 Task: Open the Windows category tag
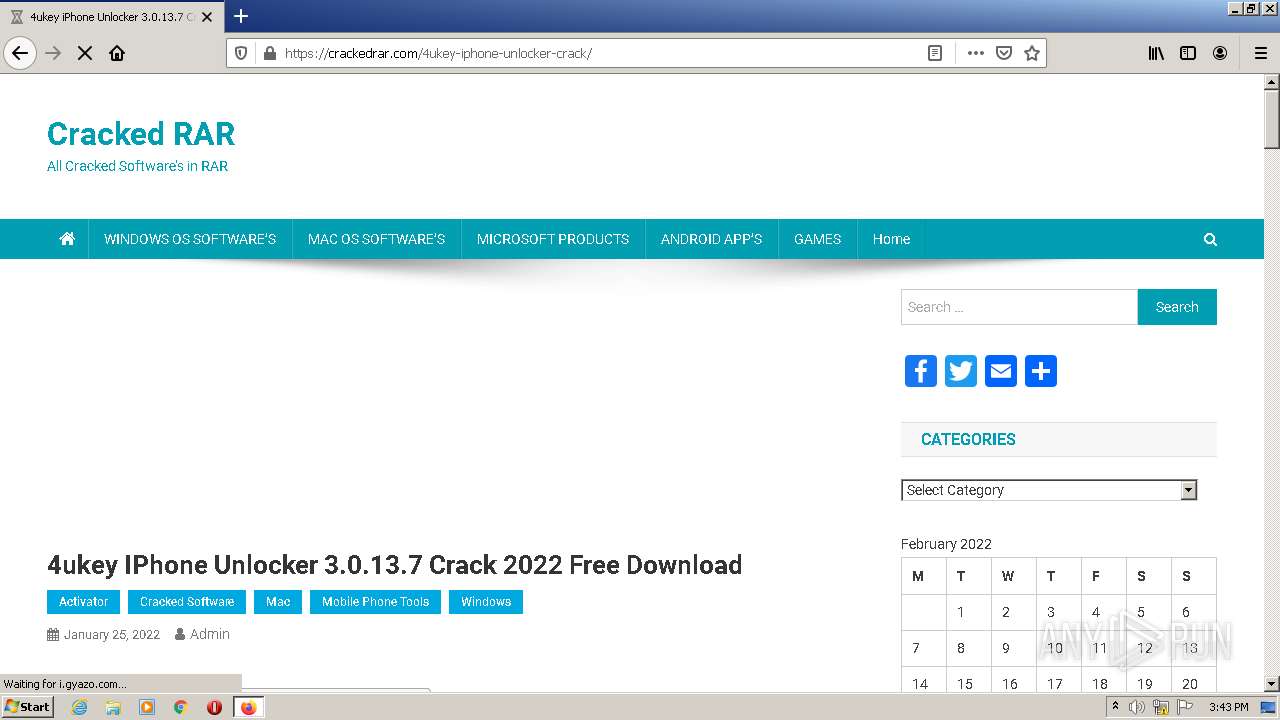coord(486,602)
